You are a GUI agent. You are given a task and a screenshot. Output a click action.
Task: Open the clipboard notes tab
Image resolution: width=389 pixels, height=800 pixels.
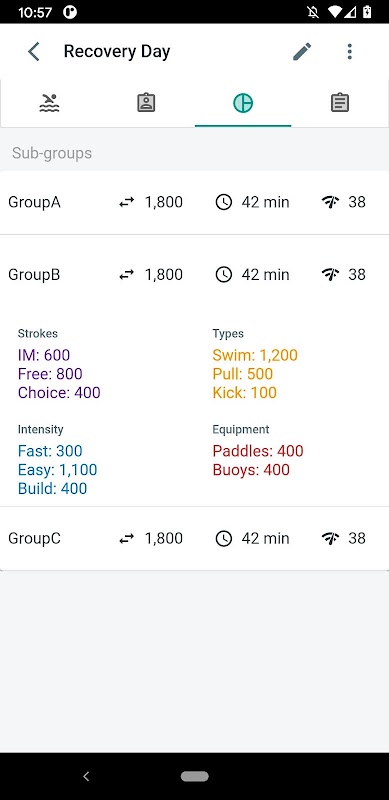coord(339,103)
